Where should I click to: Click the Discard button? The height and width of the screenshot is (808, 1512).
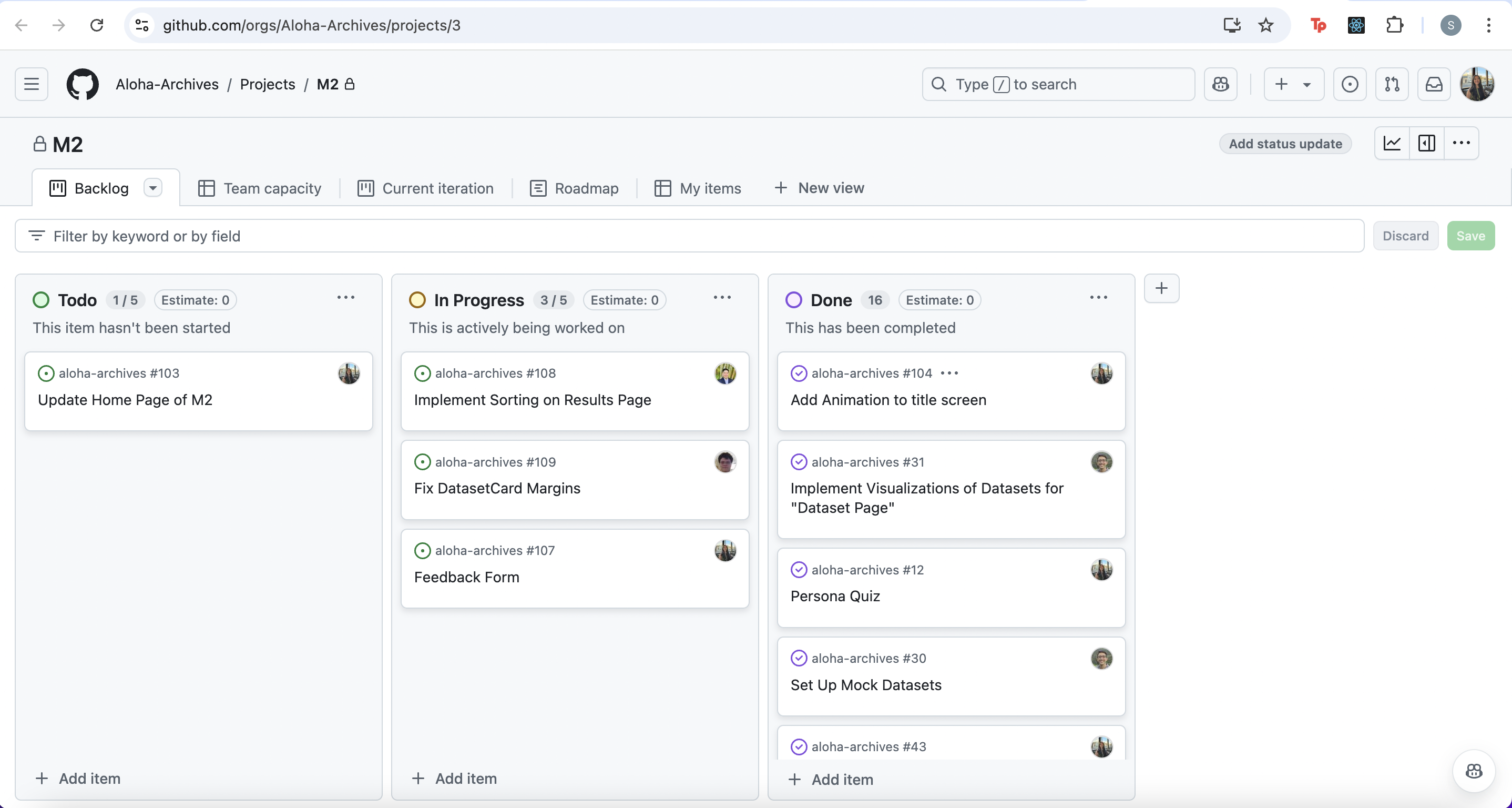(1405, 236)
